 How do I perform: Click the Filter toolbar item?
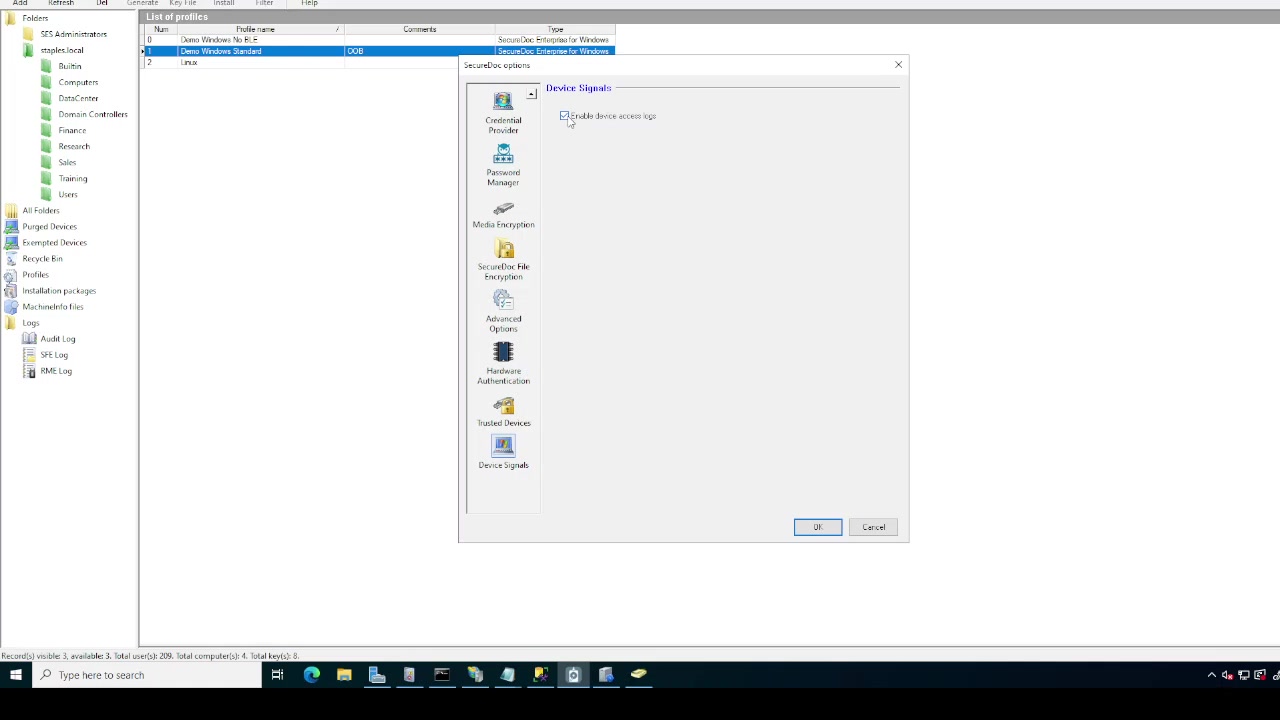coord(264,3)
